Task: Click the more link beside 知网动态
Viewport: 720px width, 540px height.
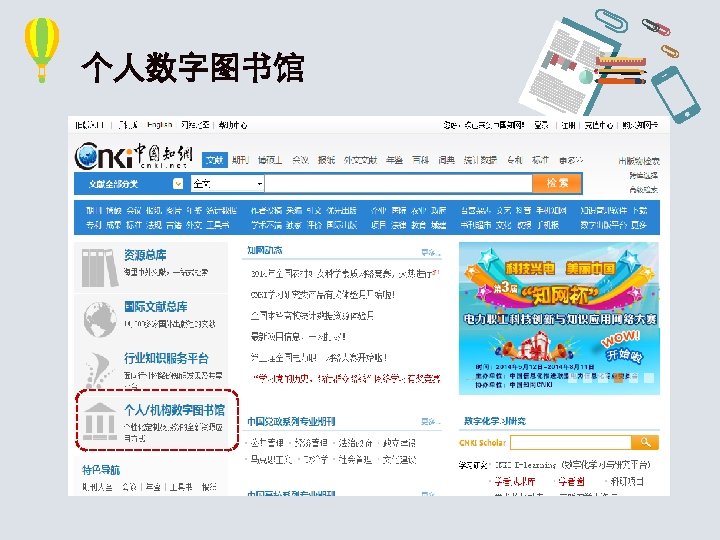Action: [x=431, y=252]
